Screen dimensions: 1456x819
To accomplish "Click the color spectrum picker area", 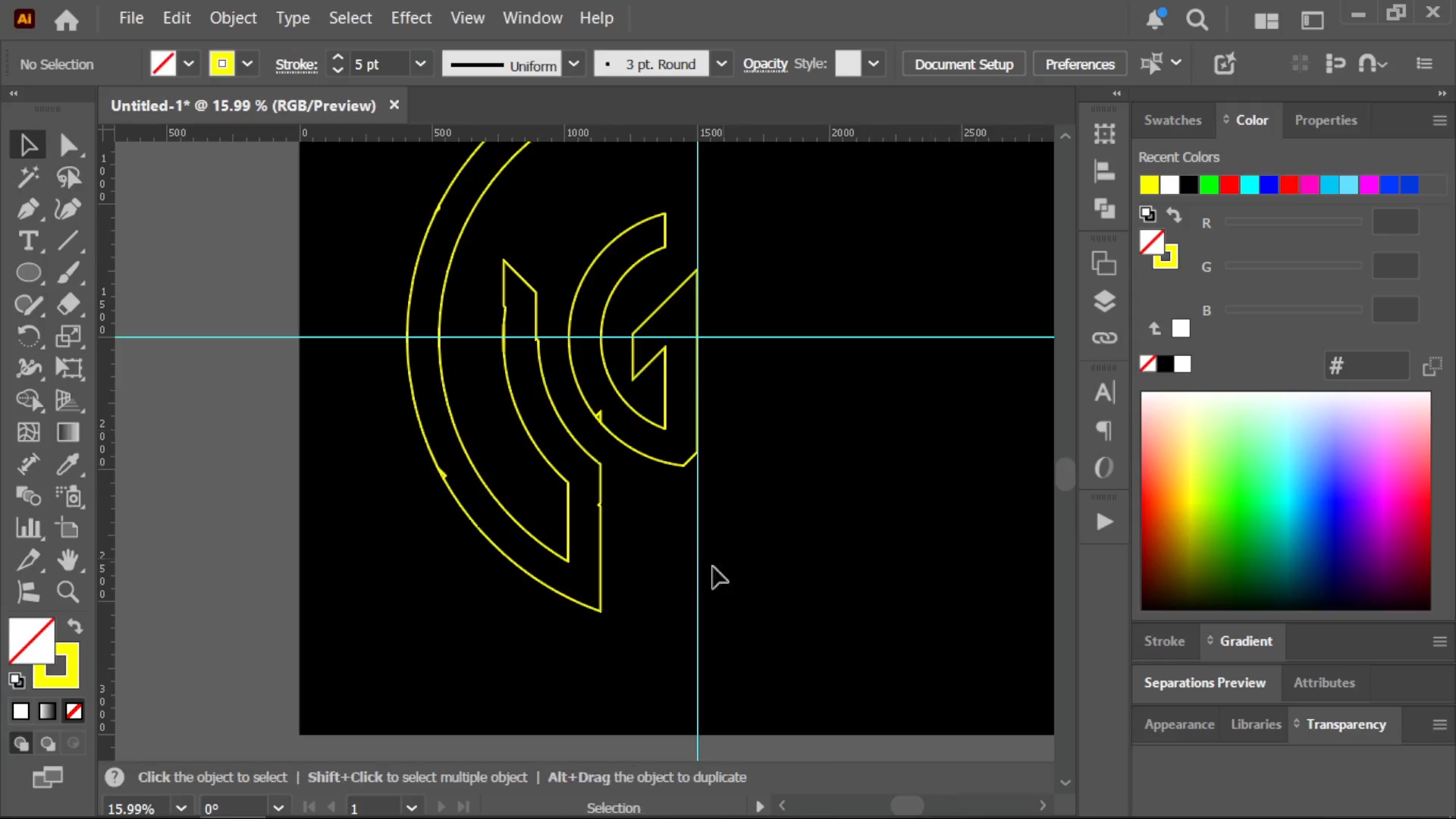I will [x=1285, y=500].
